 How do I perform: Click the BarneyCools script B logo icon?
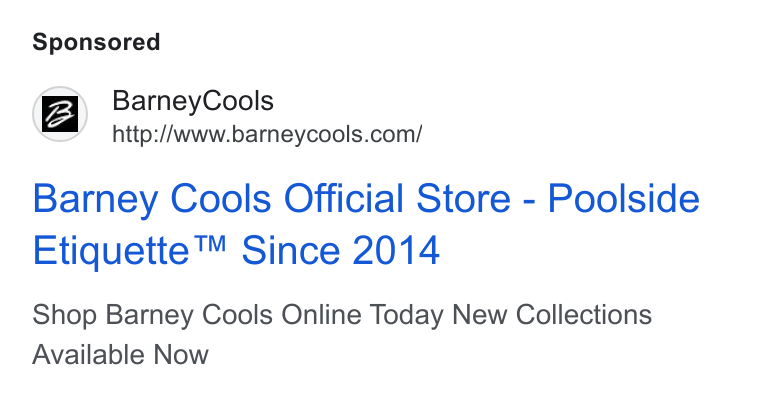(x=60, y=114)
